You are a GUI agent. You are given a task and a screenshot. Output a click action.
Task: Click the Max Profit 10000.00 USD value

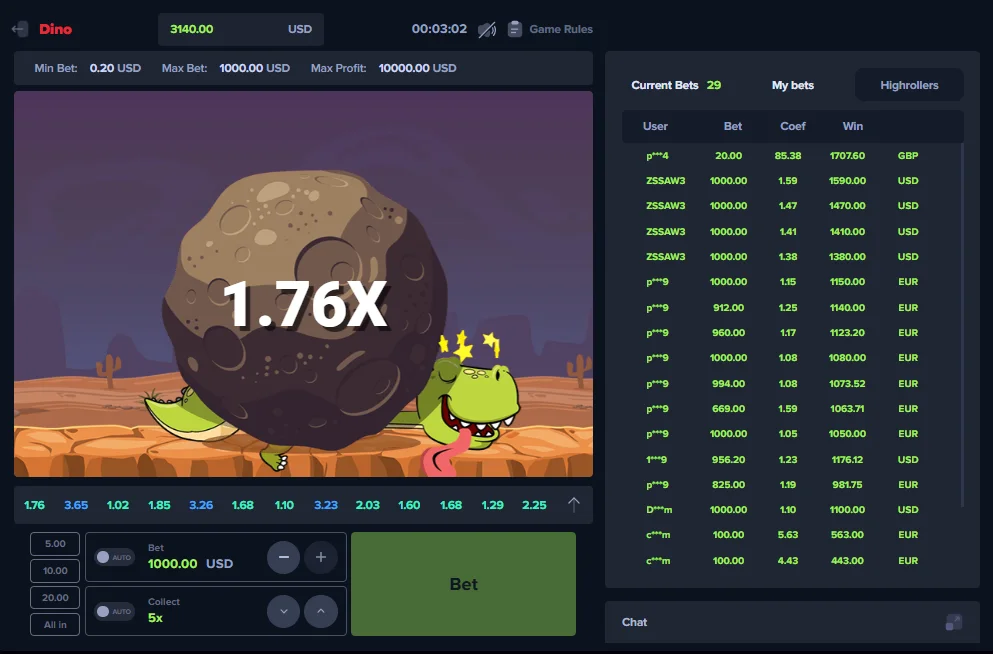click(x=417, y=68)
